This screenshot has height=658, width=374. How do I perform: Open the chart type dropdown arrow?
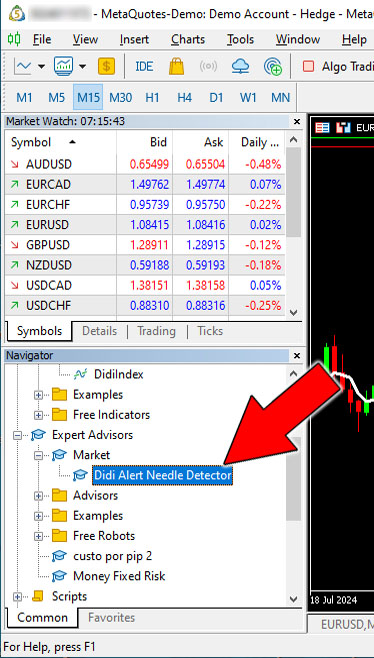click(x=42, y=66)
